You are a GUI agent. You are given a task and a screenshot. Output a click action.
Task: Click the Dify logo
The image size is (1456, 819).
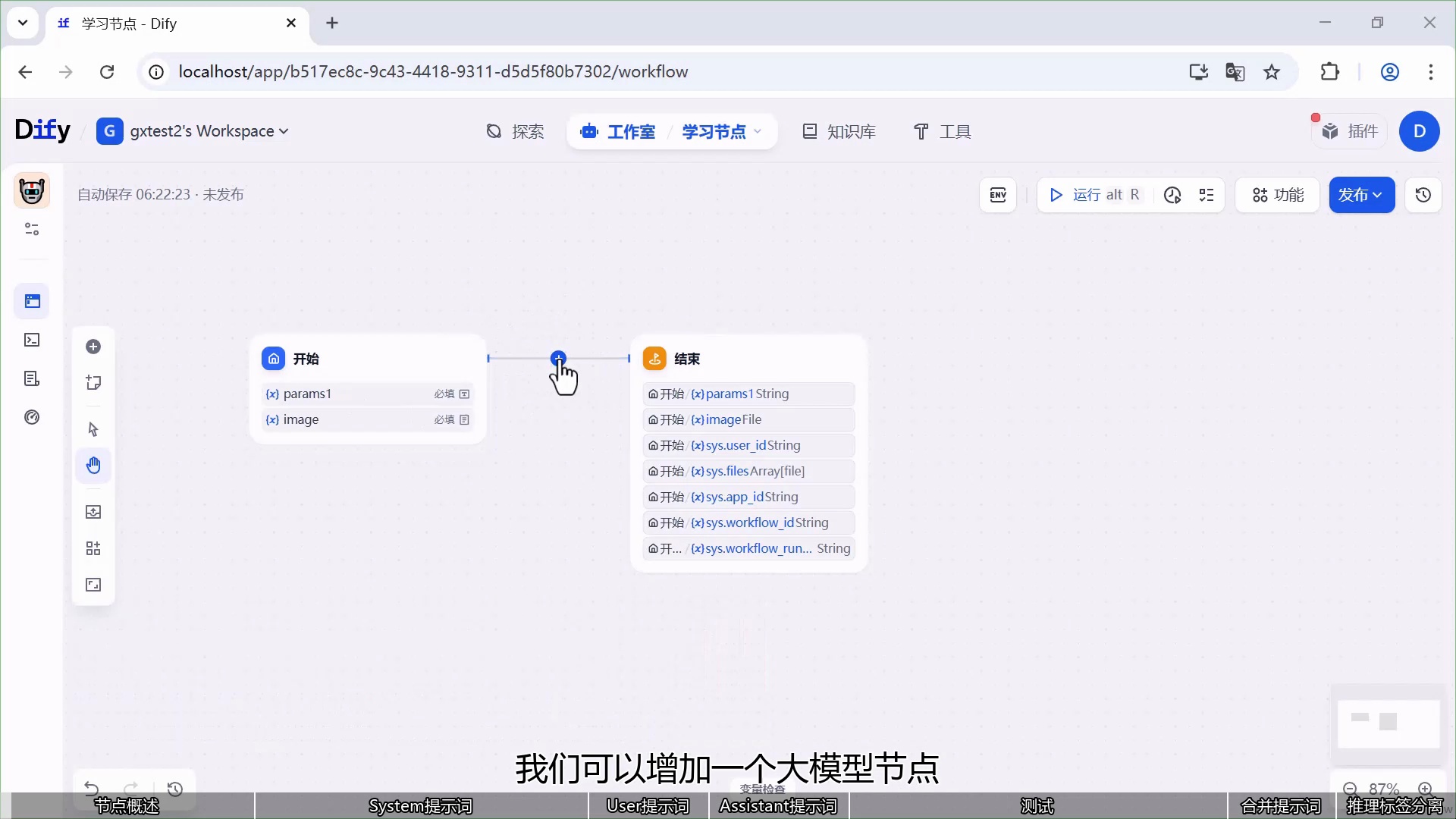(42, 130)
